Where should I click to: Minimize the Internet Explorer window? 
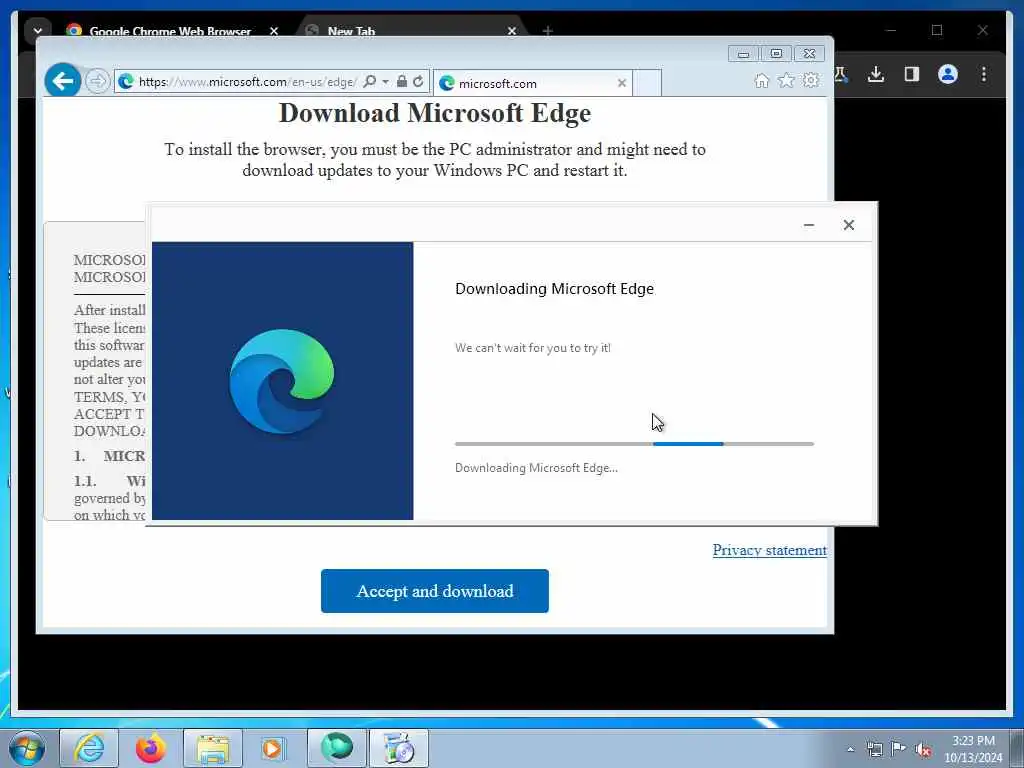tap(744, 54)
